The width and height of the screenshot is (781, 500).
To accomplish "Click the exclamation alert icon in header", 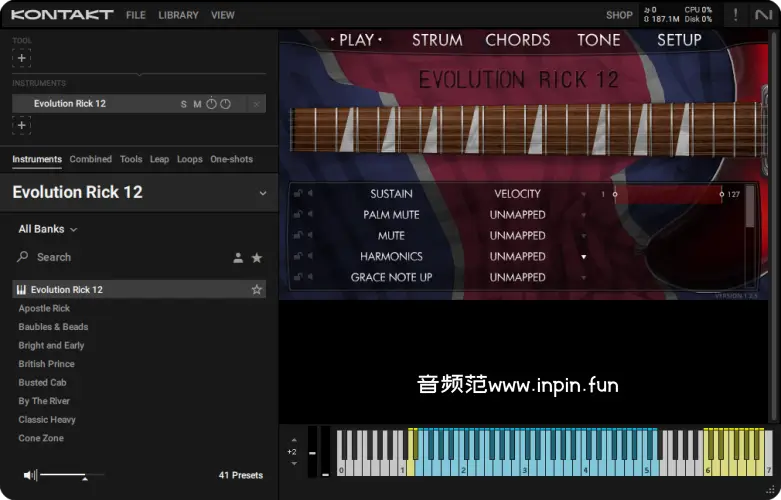I will pos(736,15).
